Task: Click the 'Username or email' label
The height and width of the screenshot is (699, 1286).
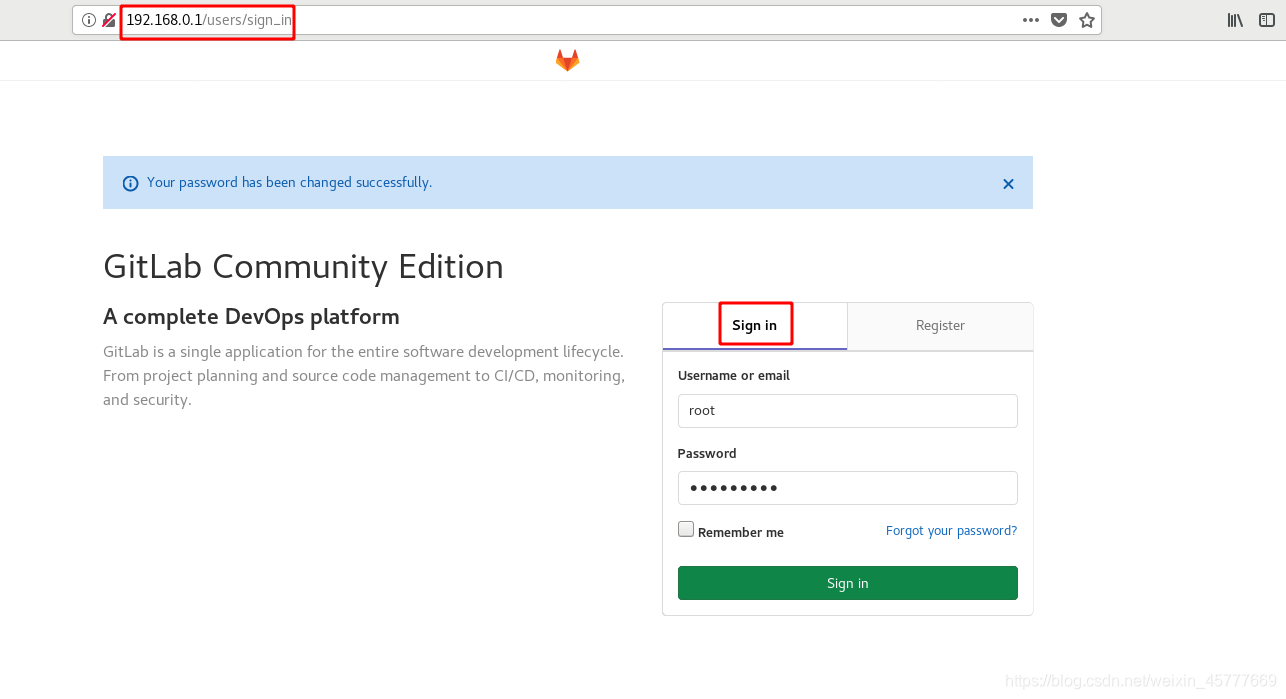Action: [x=734, y=376]
